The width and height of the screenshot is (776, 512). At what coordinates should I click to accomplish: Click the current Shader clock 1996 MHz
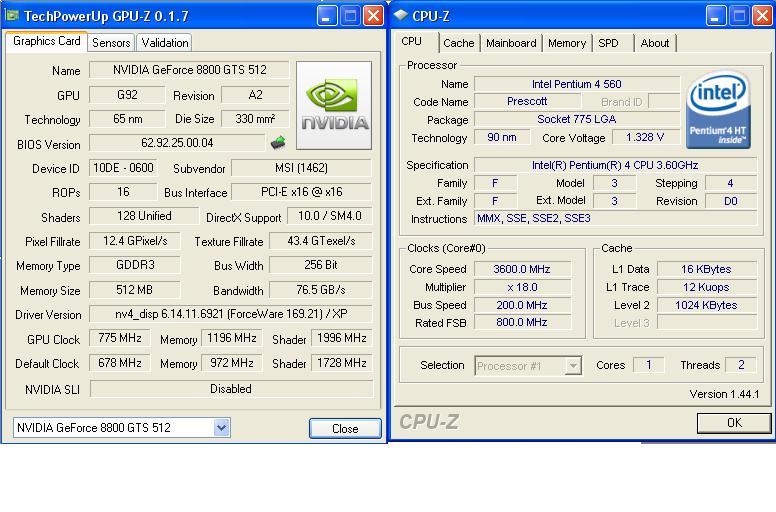point(341,338)
